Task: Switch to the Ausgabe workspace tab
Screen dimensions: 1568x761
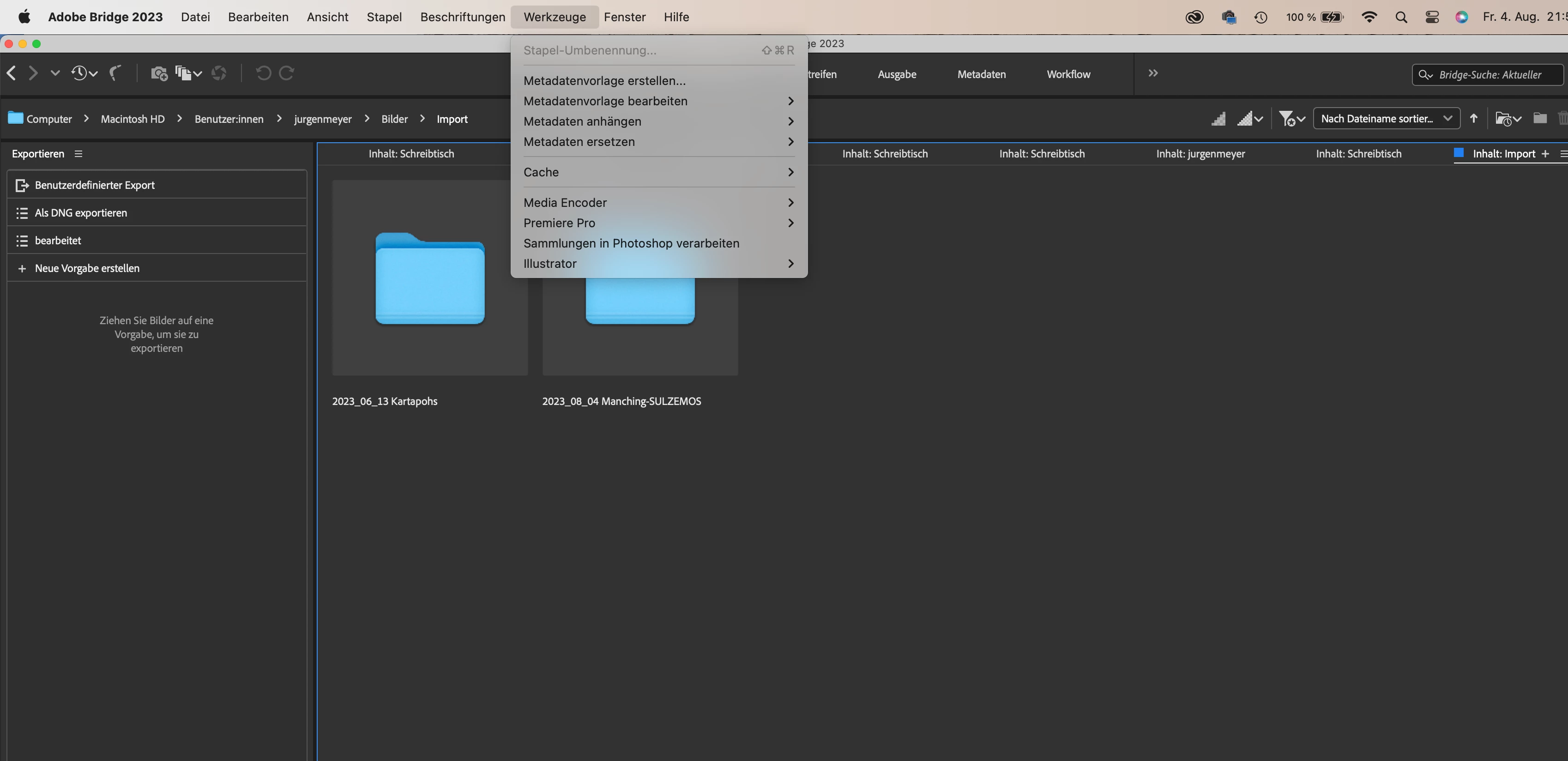Action: [897, 74]
